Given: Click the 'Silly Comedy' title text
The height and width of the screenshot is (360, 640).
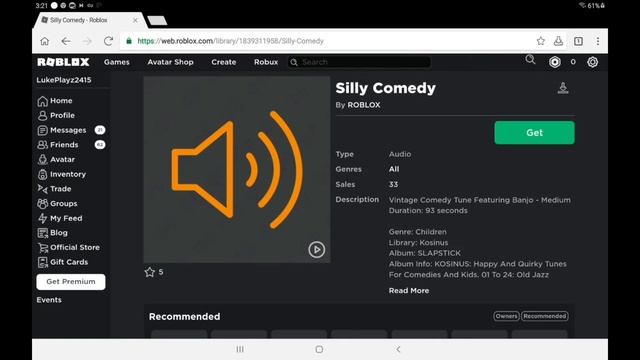Looking at the screenshot, I should tap(386, 88).
